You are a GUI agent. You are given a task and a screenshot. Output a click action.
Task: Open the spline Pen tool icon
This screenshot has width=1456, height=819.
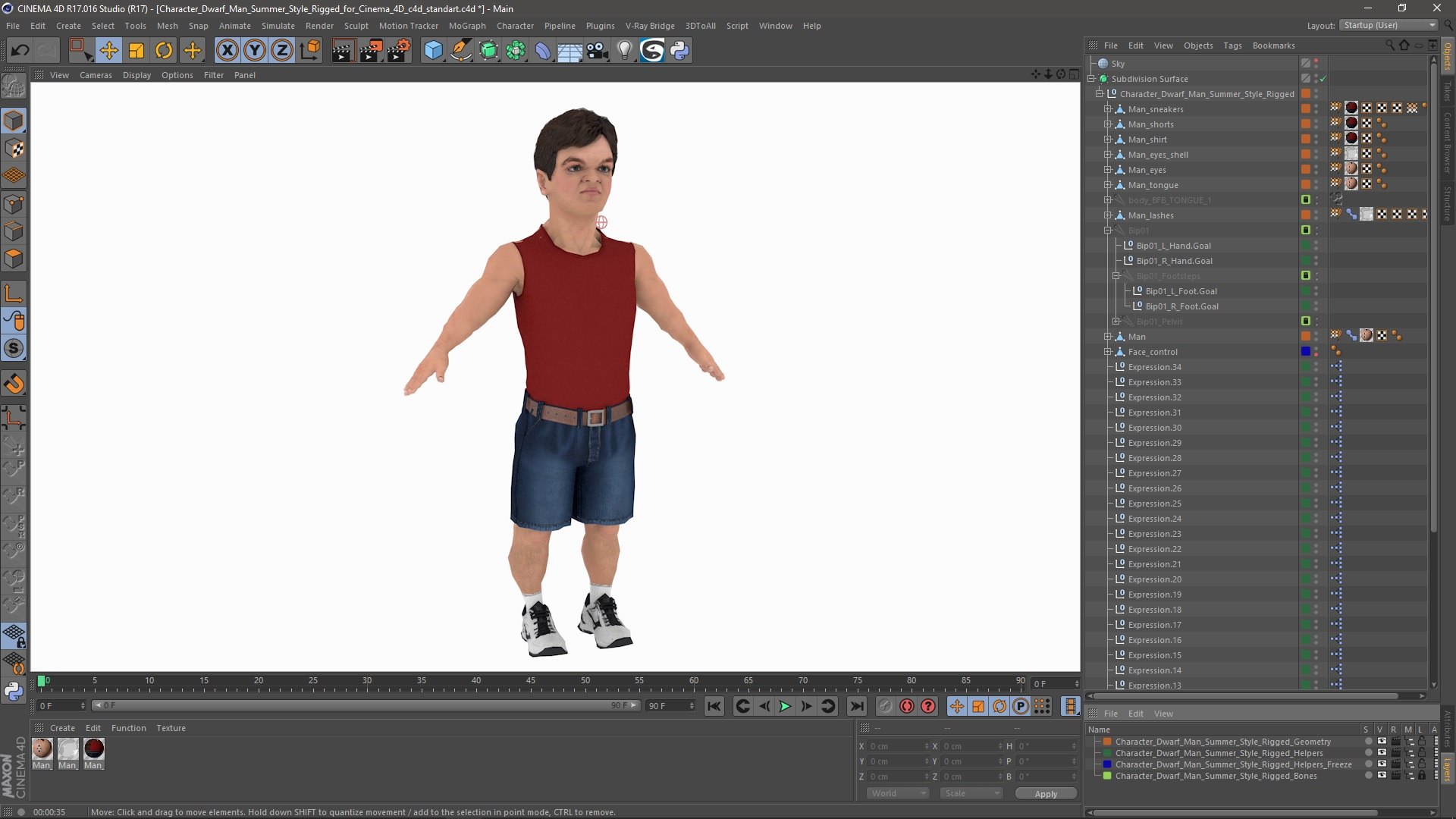[x=460, y=51]
